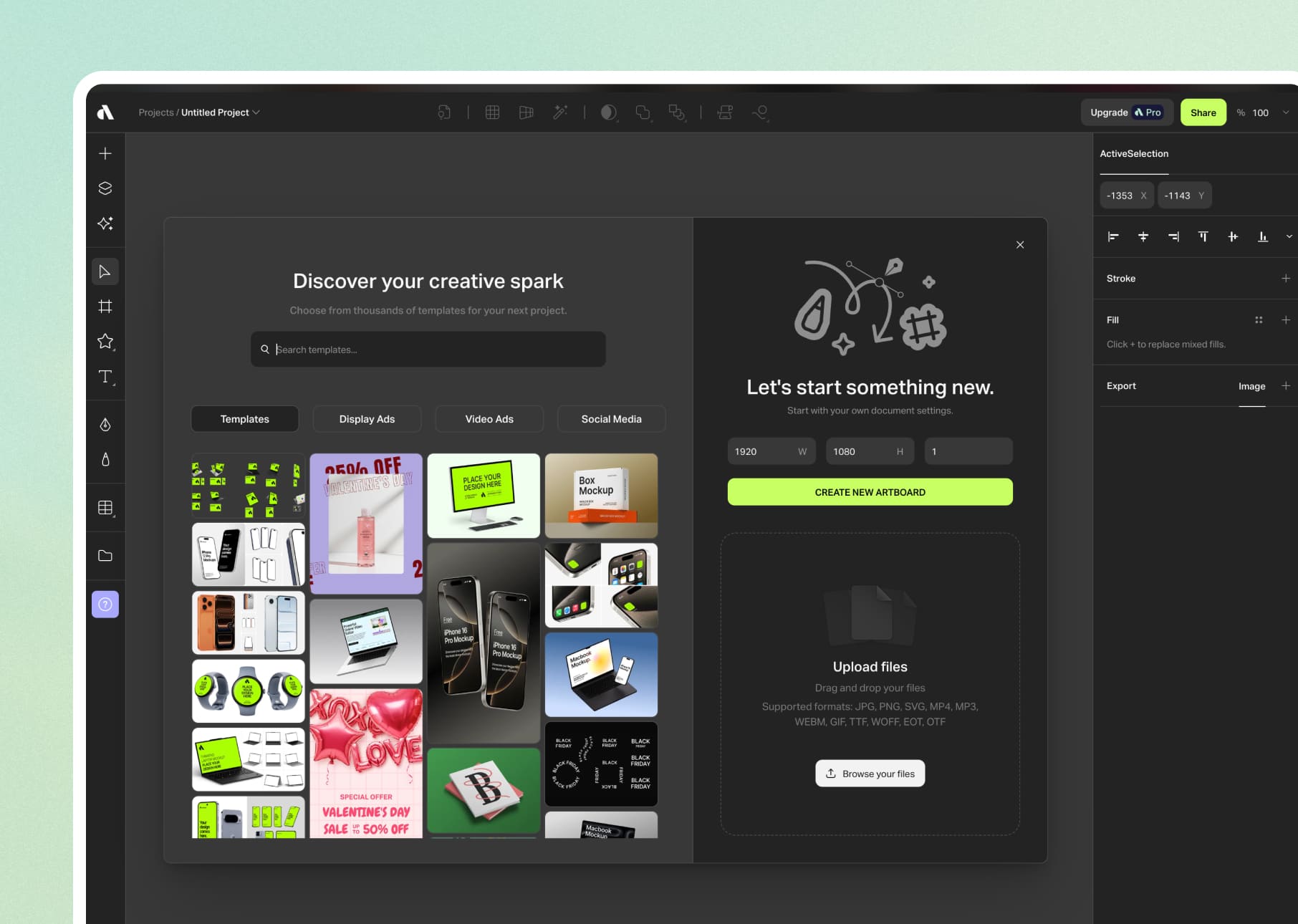Click the artboard width field 1920
The height and width of the screenshot is (924, 1298).
771,451
